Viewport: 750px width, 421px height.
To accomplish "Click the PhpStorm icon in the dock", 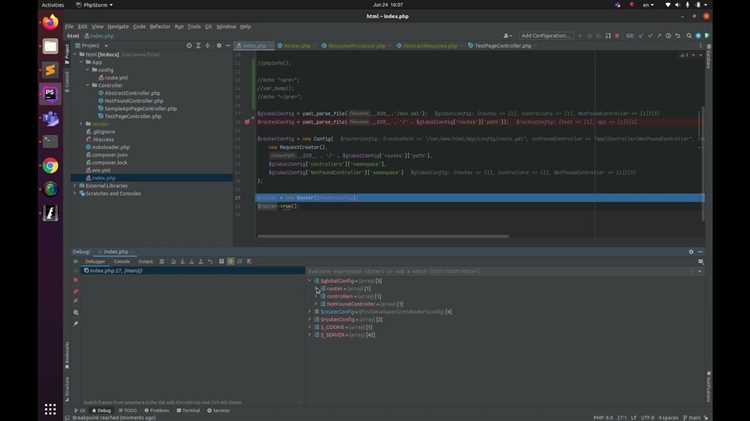I will 50,94.
